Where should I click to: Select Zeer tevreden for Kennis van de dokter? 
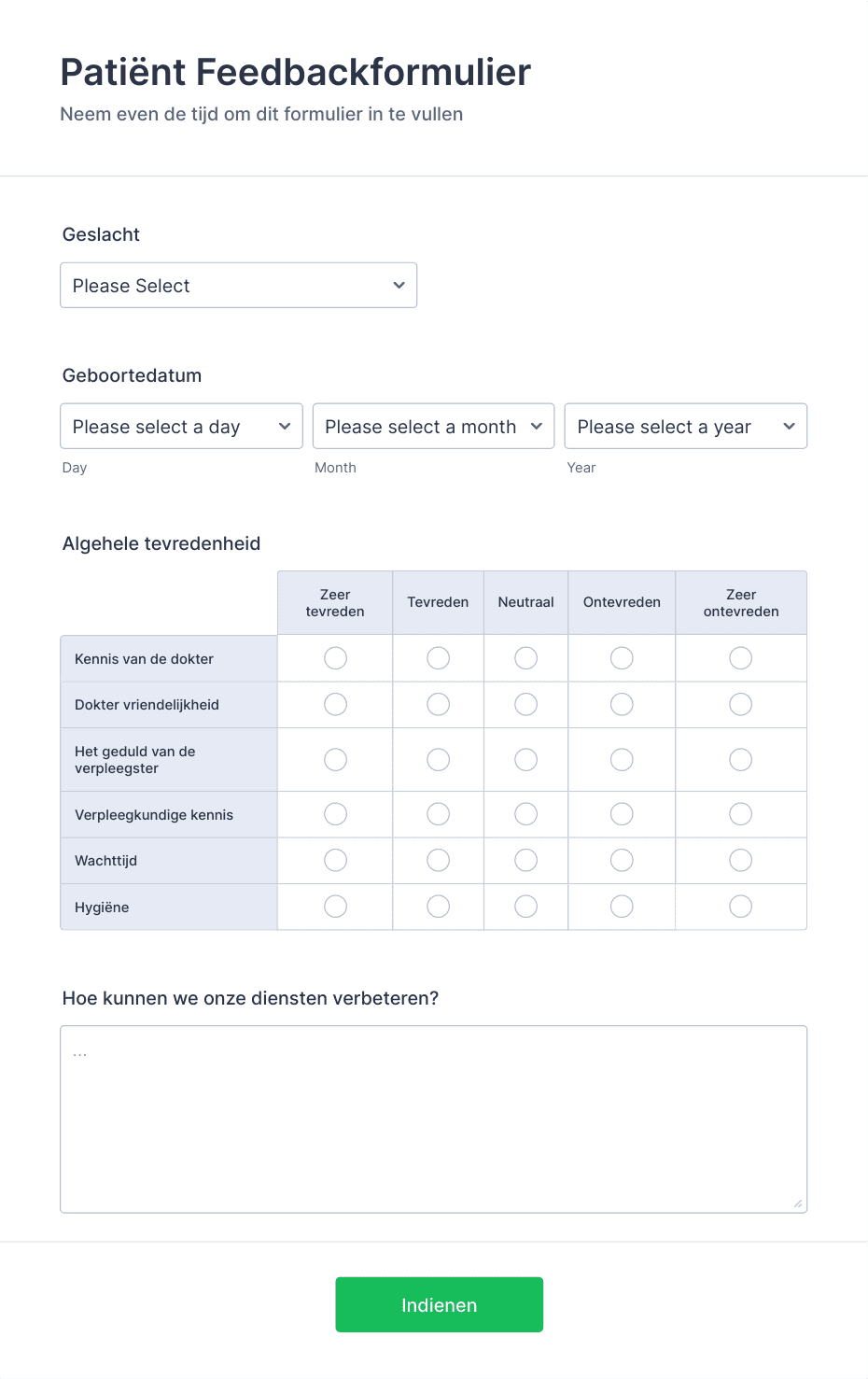[x=335, y=657]
